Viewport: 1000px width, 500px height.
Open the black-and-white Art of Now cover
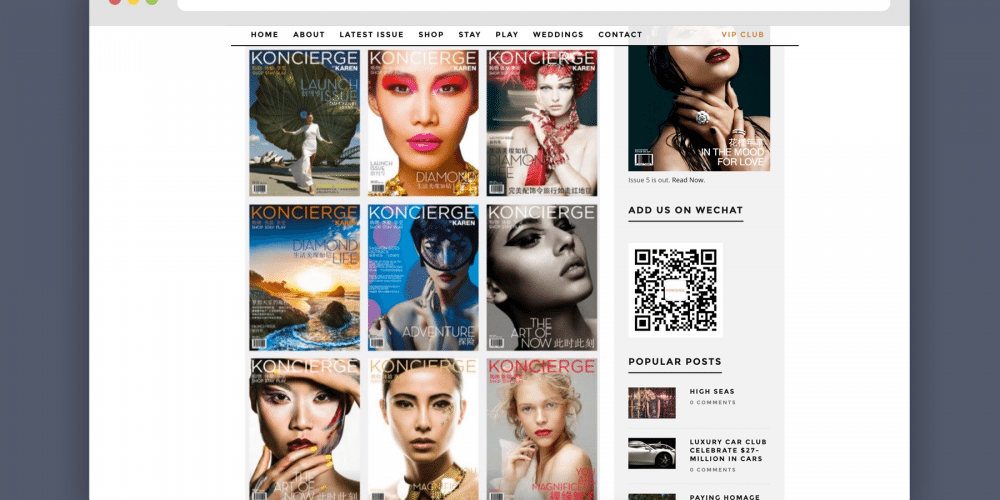point(541,277)
